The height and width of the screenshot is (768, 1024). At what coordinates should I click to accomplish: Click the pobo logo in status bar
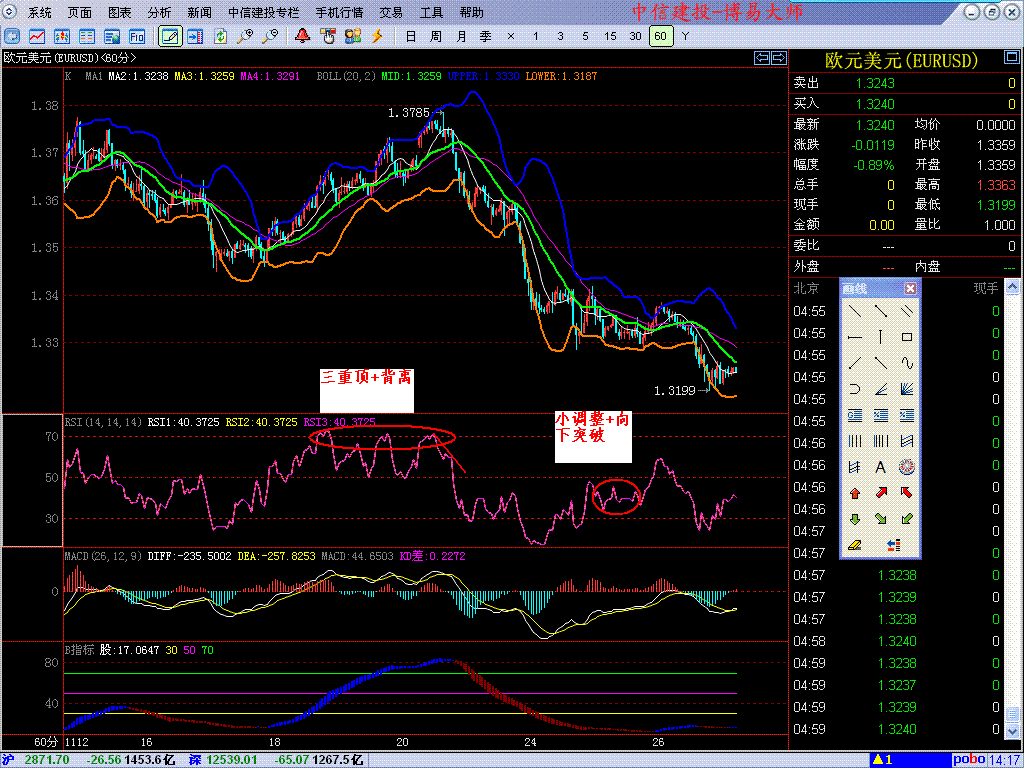(969, 760)
